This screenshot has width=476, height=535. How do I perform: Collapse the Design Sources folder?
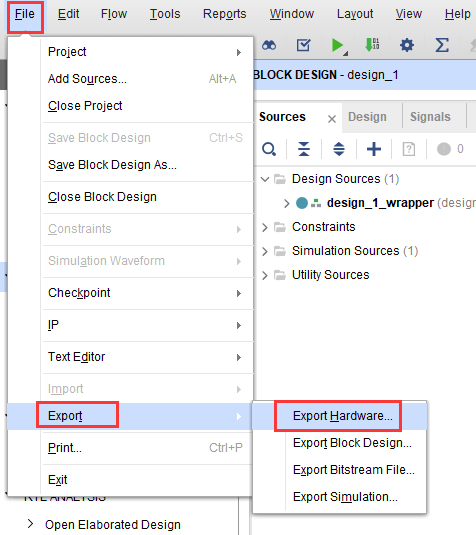(x=265, y=179)
